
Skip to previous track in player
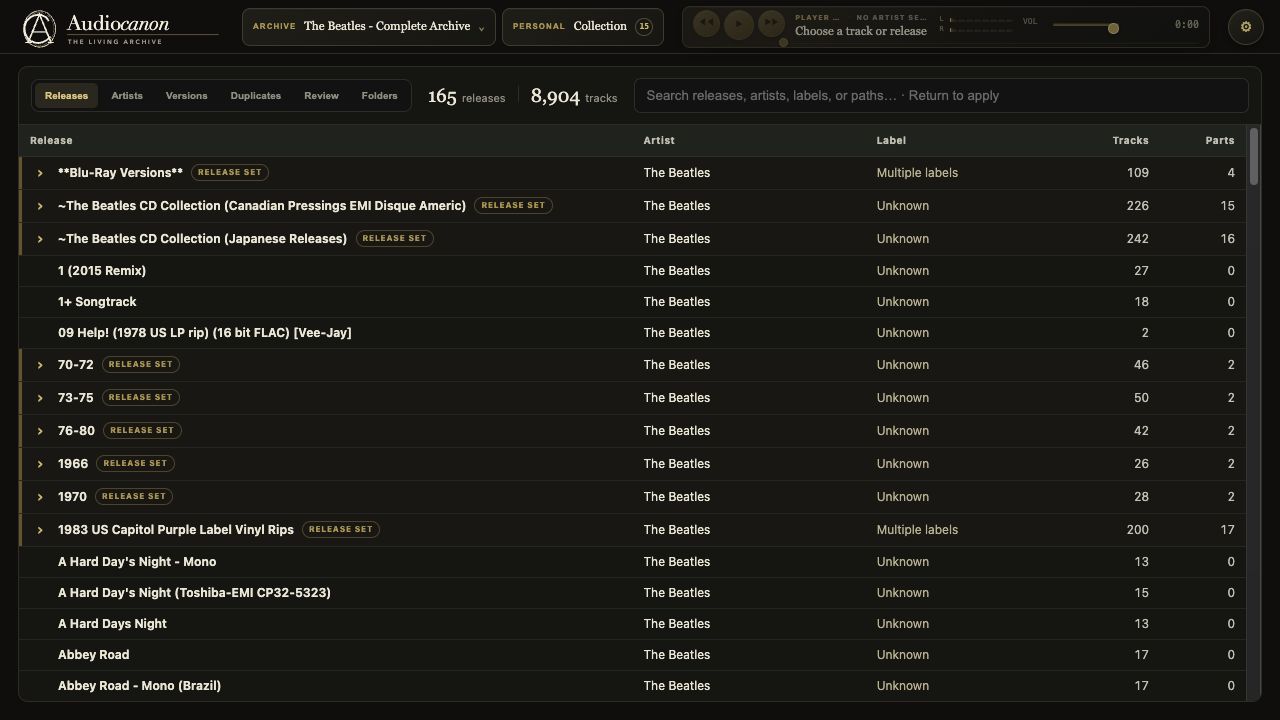pos(706,23)
